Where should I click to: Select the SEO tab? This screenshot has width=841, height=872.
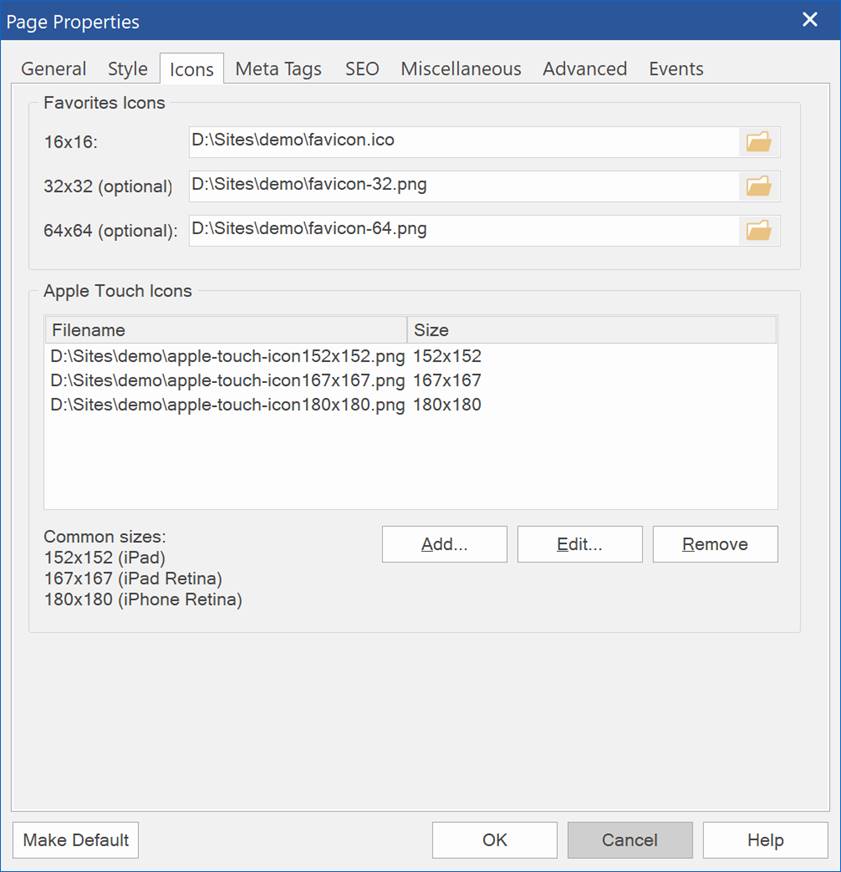coord(362,69)
